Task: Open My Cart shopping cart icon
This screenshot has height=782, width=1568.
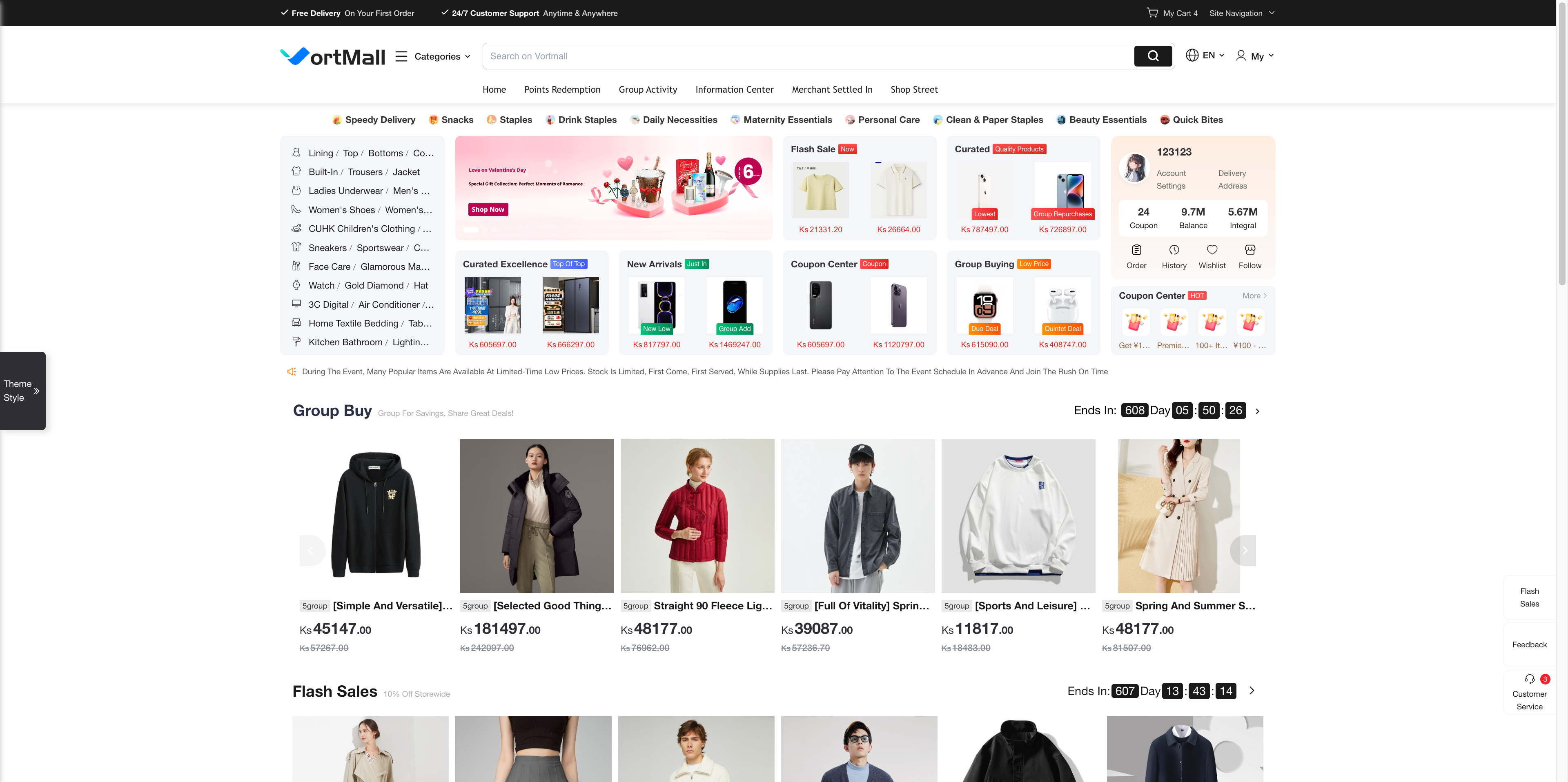Action: 1152,13
